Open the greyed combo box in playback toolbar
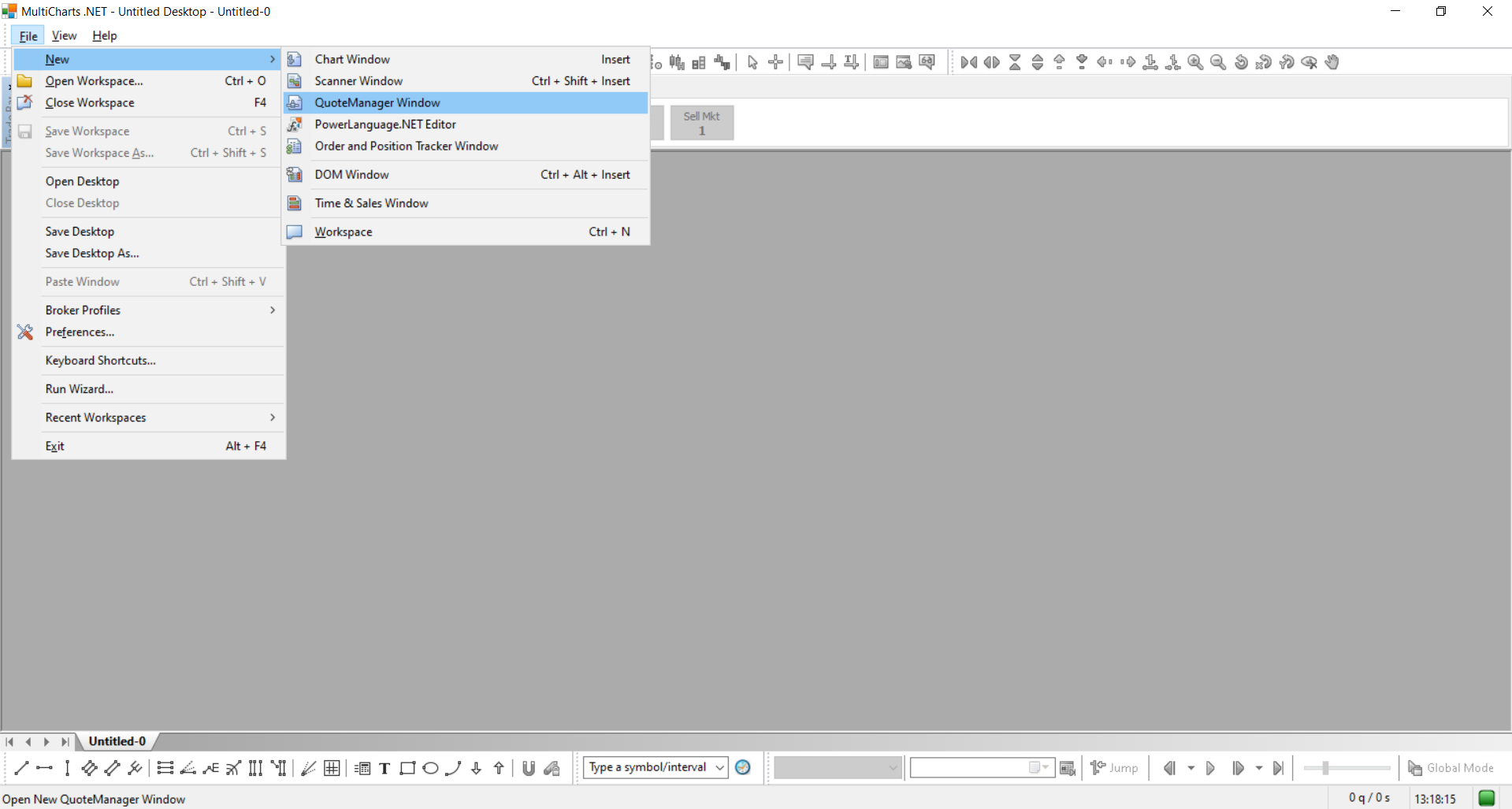 (x=837, y=767)
